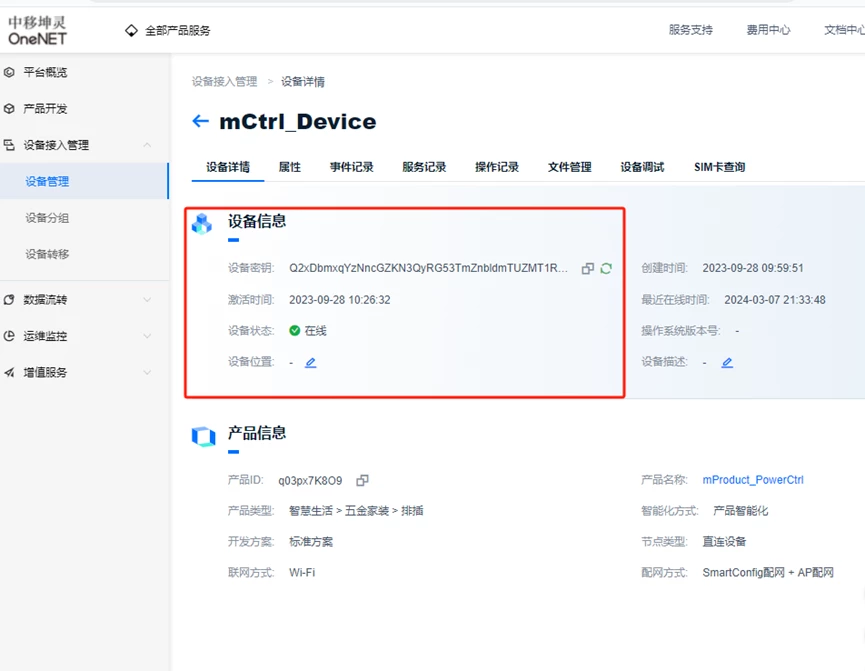865x671 pixels.
Task: Click the 设备接入管理 sidebar icon
Action: coord(9,145)
